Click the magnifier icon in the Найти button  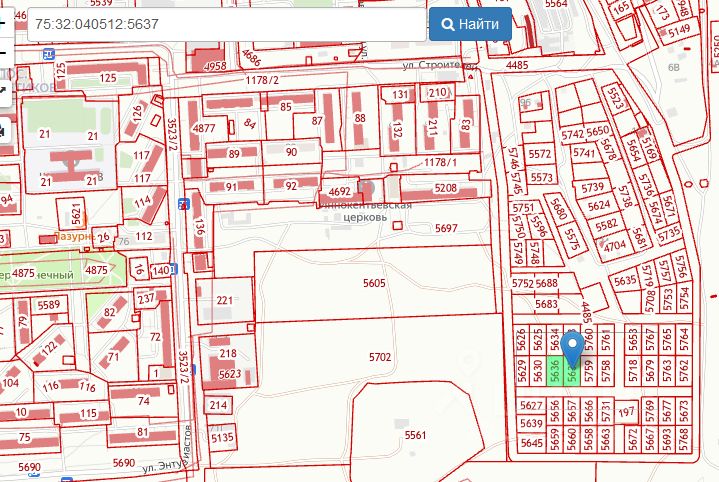pyautogui.click(x=448, y=24)
